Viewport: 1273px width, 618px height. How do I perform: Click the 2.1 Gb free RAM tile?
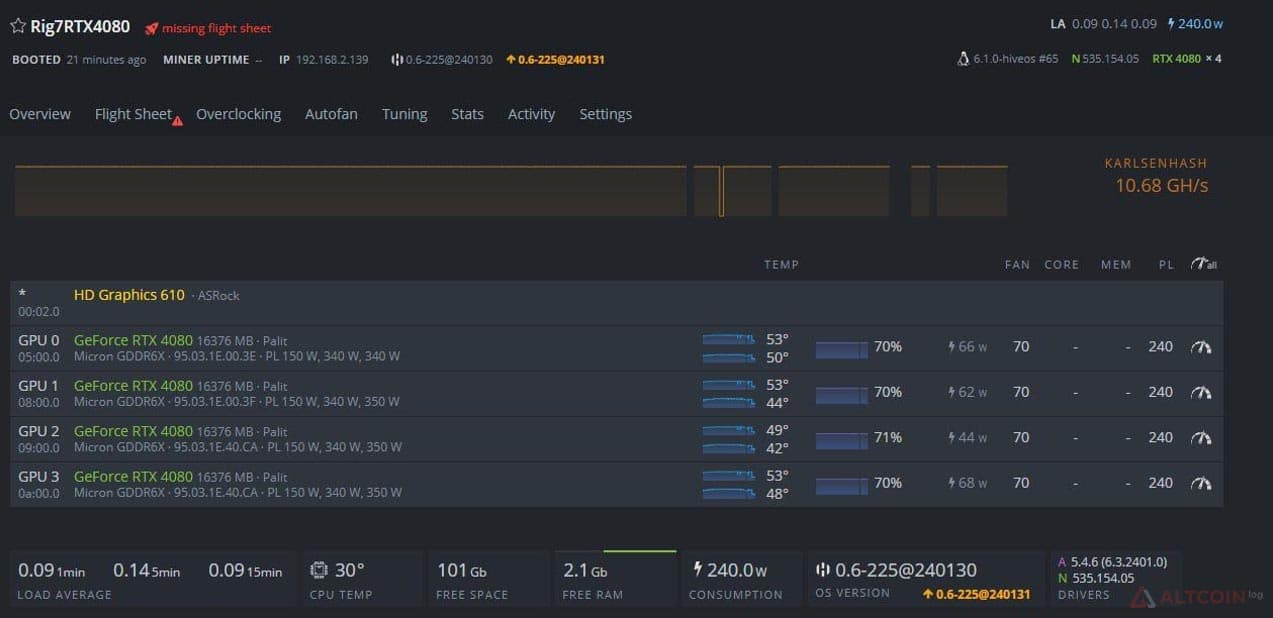pos(615,580)
